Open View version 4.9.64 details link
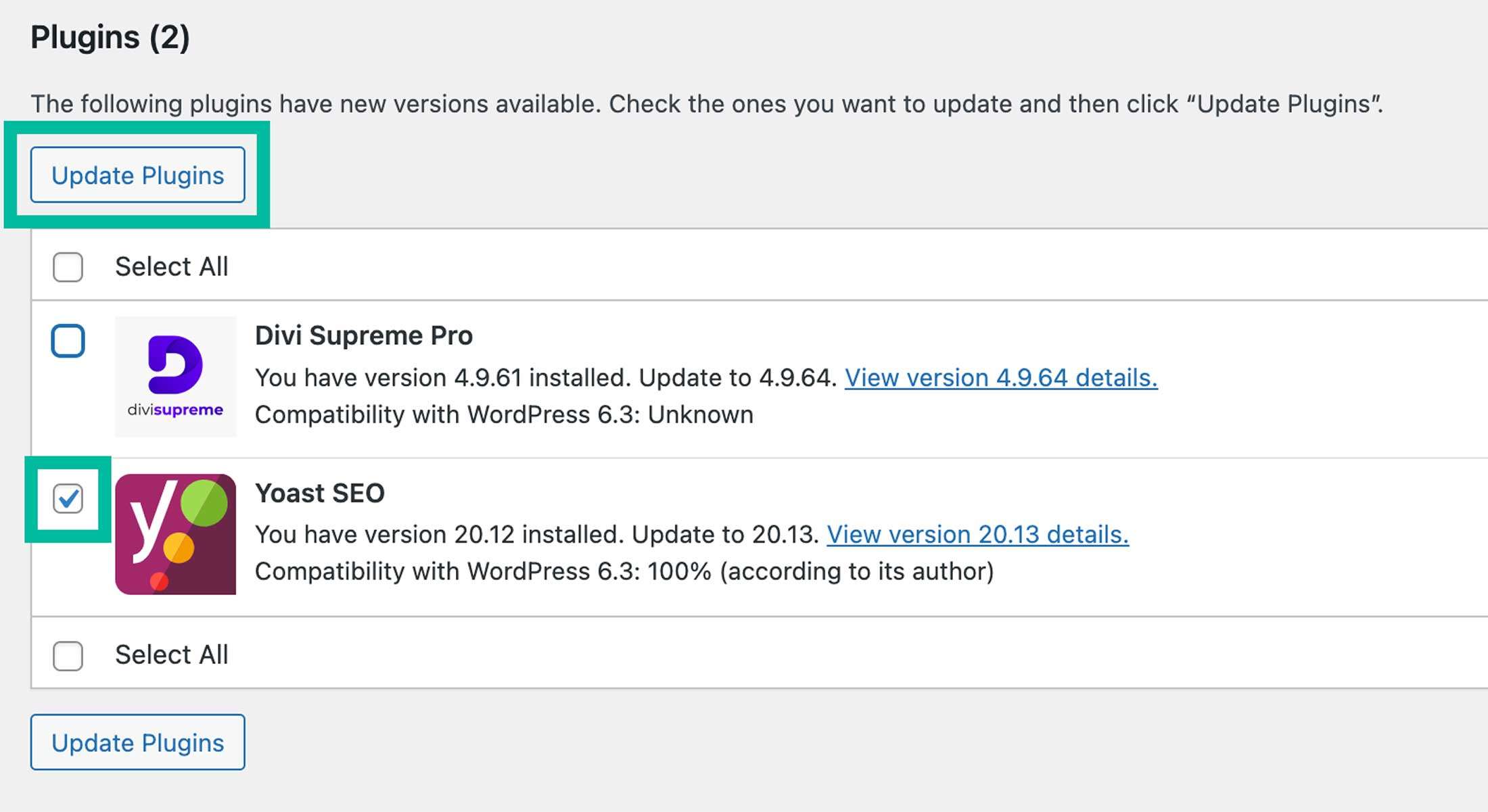Viewport: 1488px width, 812px height. (1001, 377)
